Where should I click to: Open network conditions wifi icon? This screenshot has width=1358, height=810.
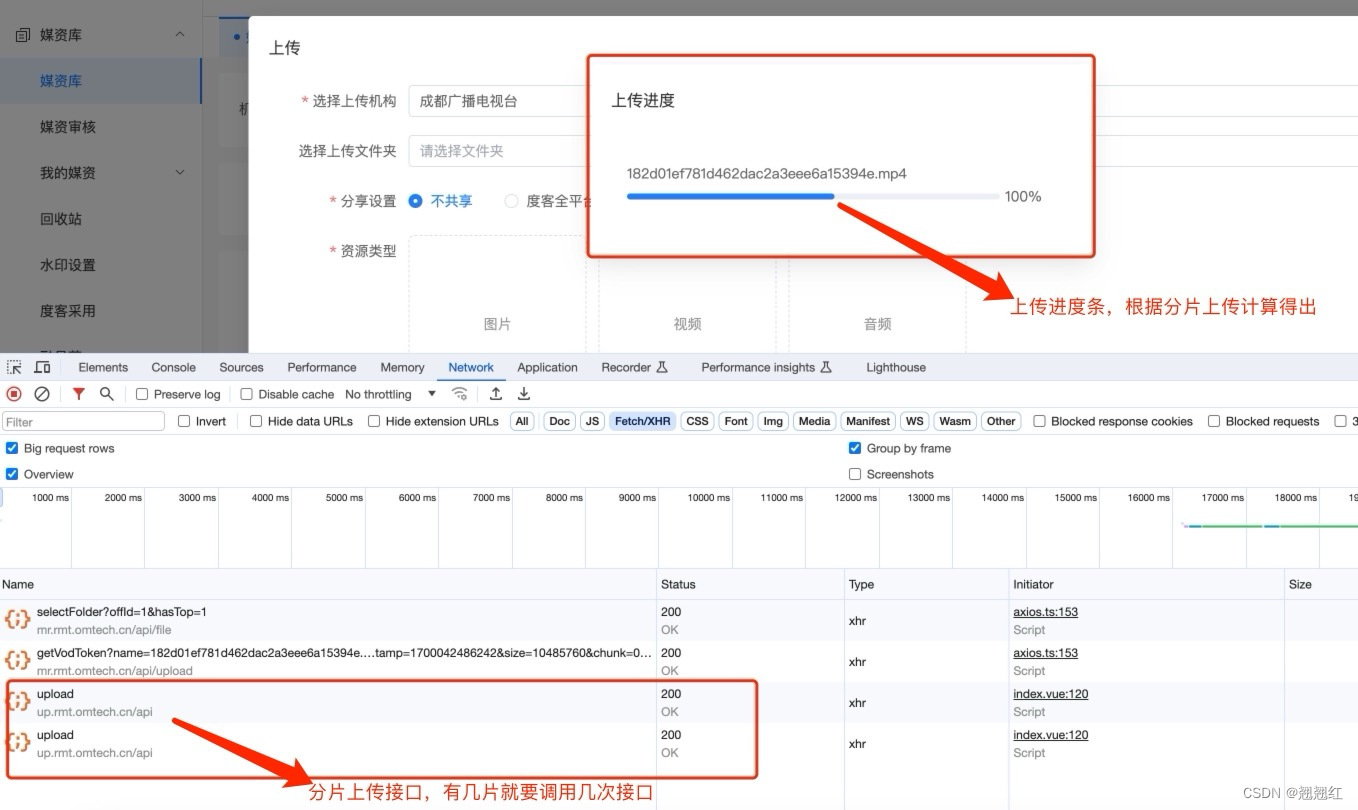(x=460, y=394)
